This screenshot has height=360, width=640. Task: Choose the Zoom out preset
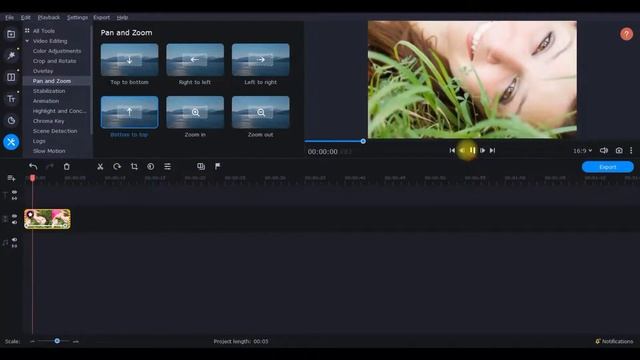pyautogui.click(x=261, y=112)
